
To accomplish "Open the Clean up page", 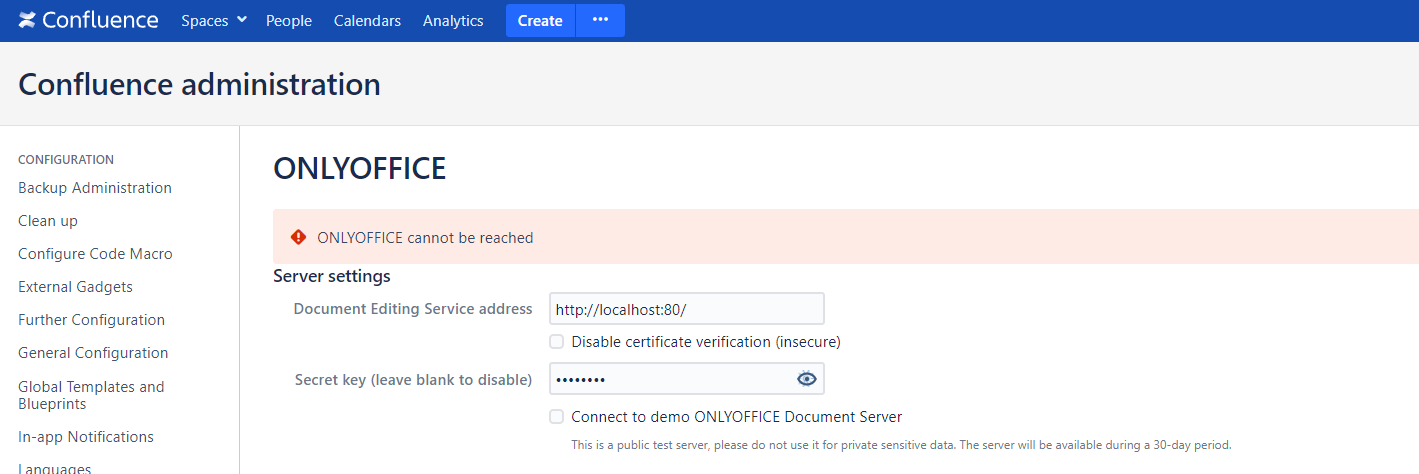I will pos(48,221).
